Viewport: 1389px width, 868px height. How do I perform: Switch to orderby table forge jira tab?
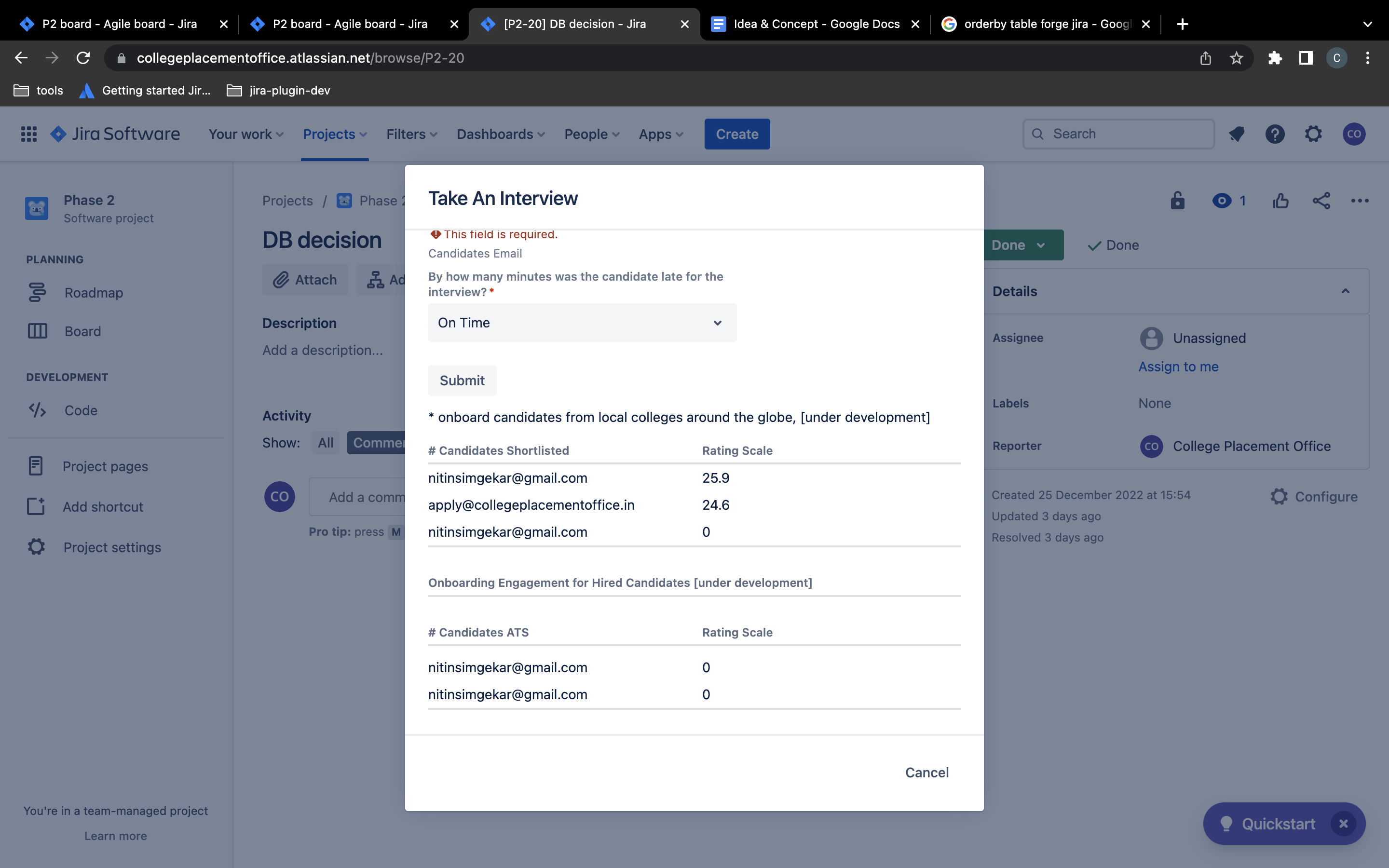point(1046,24)
